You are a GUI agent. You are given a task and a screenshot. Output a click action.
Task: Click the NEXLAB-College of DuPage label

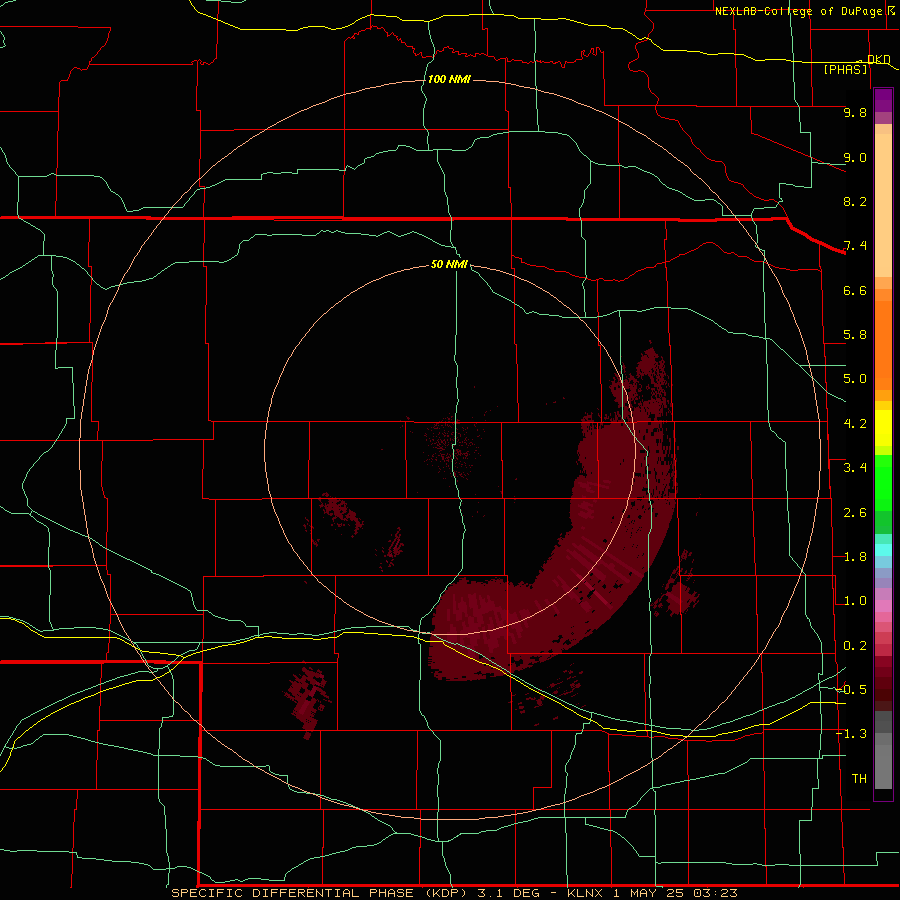coord(798,11)
